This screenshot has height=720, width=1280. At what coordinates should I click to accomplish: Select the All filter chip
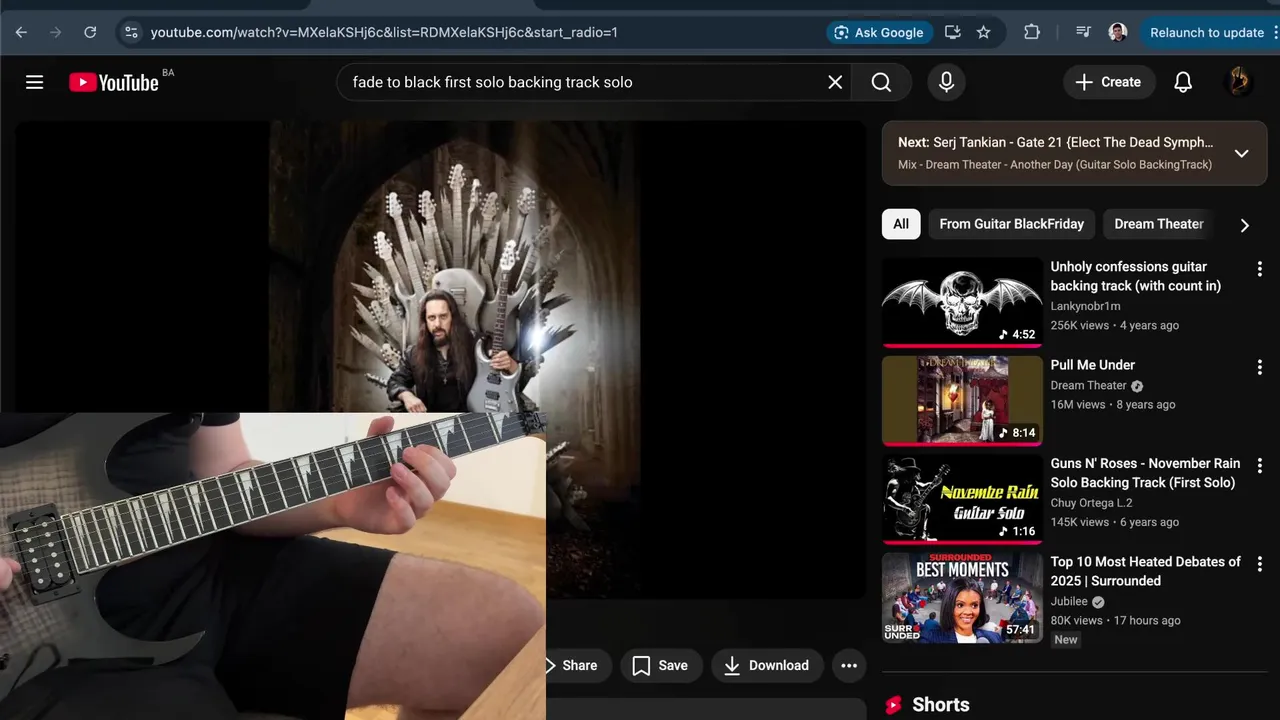(x=901, y=224)
